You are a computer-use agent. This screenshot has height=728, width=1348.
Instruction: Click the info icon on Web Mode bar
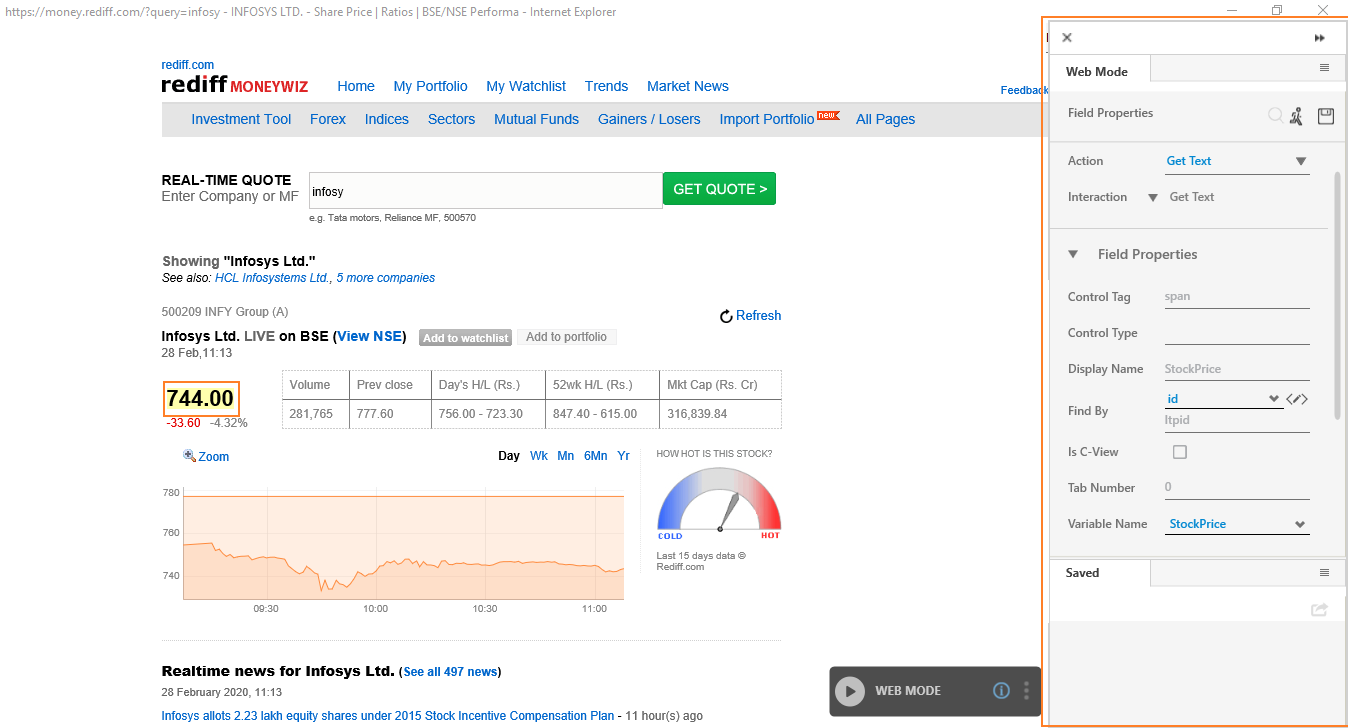pyautogui.click(x=1001, y=691)
